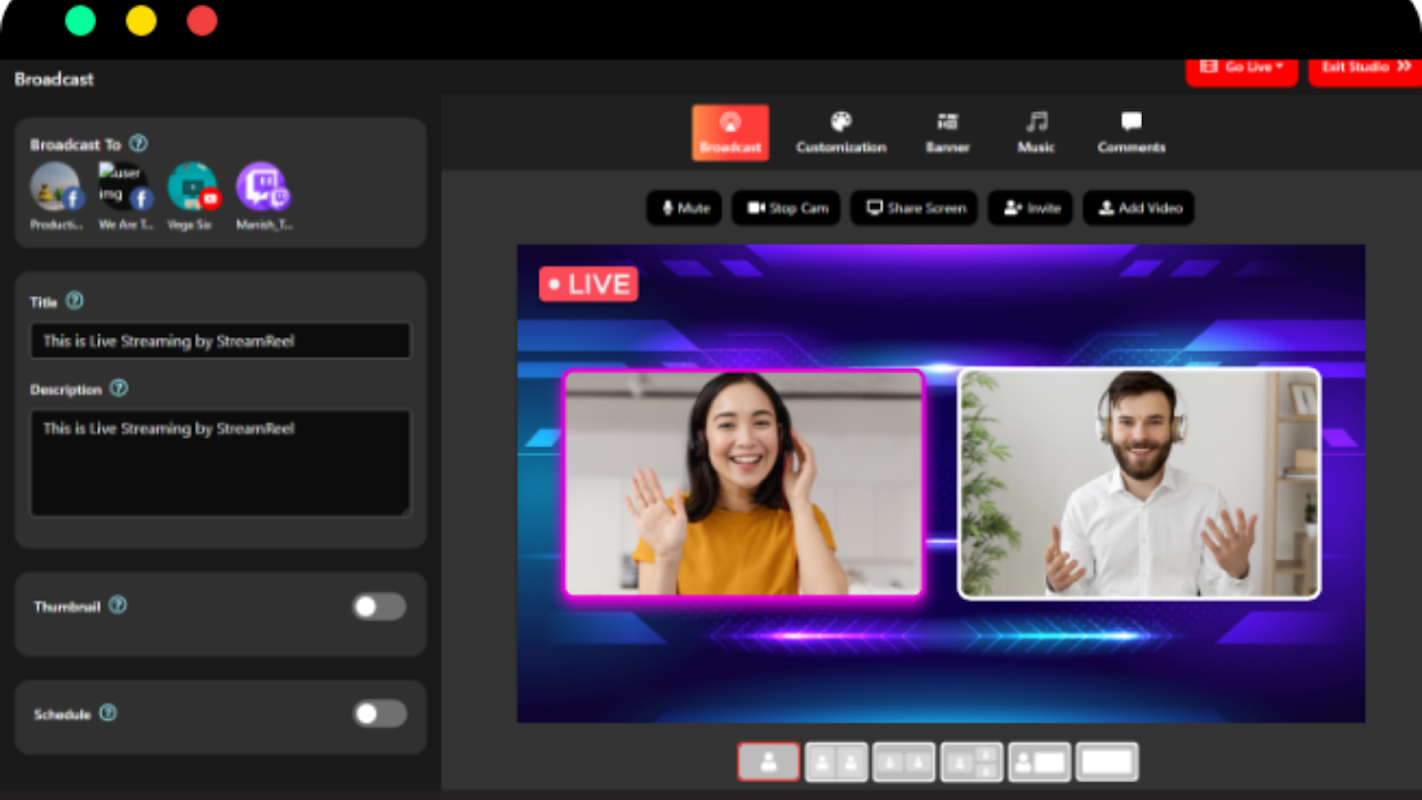
Task: Enable the Schedule toggle switch
Action: coord(380,714)
